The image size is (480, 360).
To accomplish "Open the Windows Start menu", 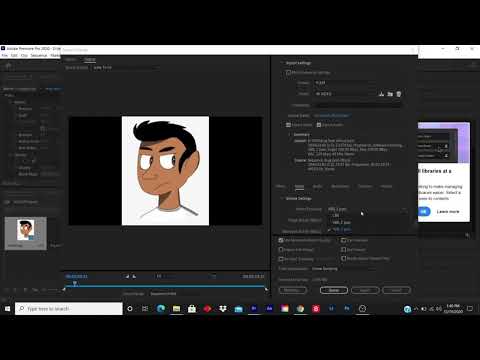I will pos(7,309).
